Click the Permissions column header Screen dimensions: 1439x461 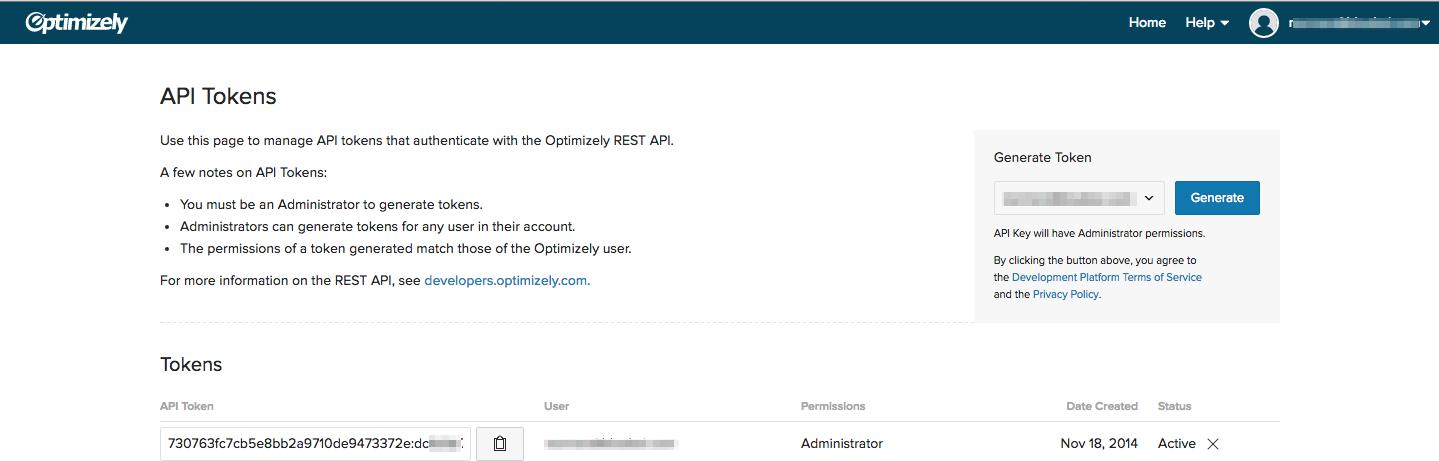[x=833, y=406]
